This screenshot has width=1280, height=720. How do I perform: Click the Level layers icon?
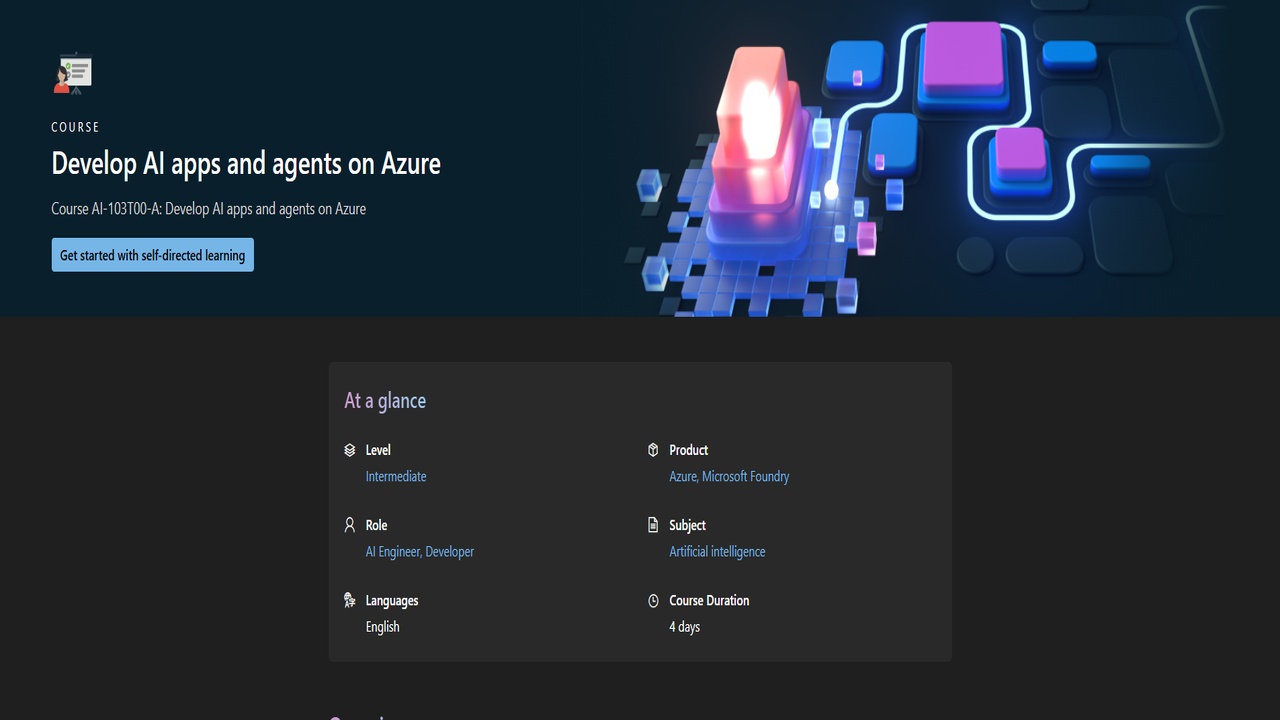point(349,450)
